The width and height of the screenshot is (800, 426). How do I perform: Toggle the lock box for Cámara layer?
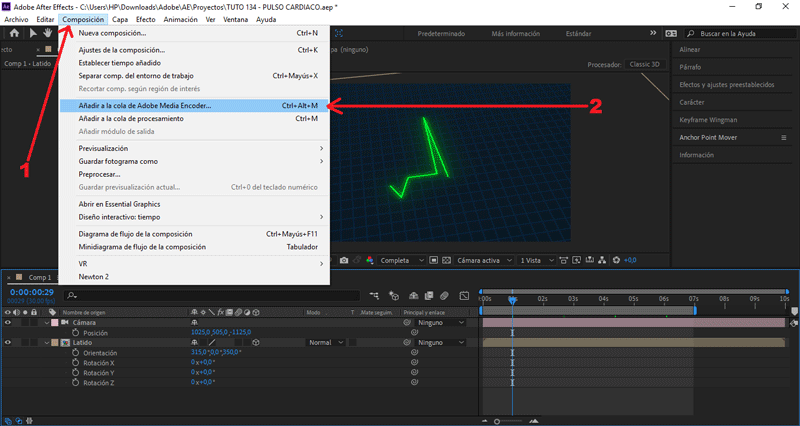34,322
